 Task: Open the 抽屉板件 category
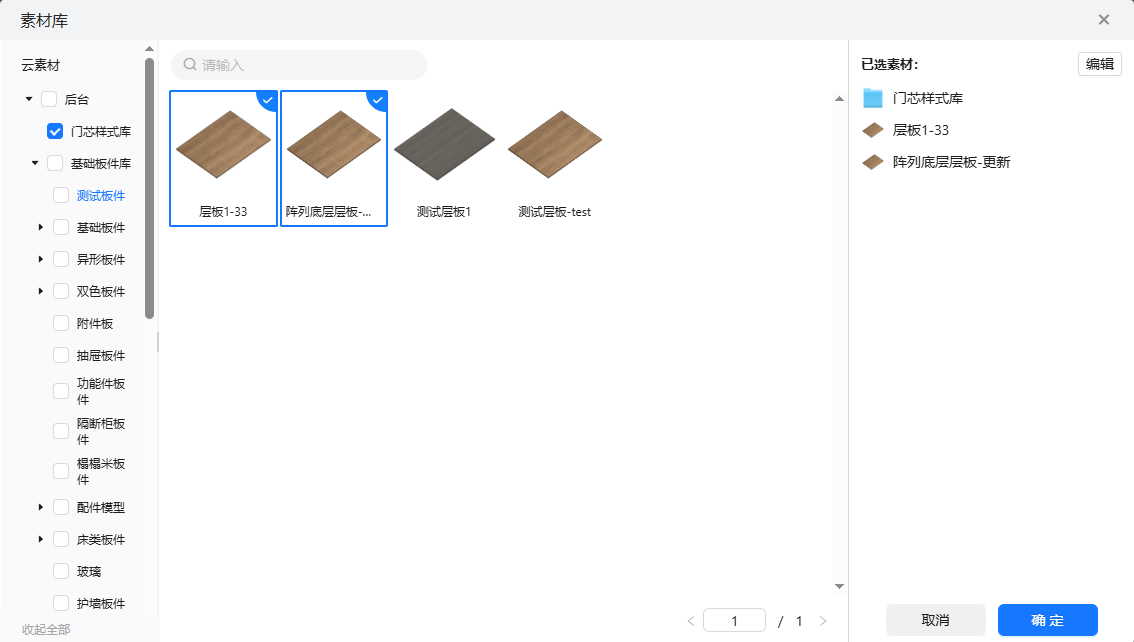[101, 355]
